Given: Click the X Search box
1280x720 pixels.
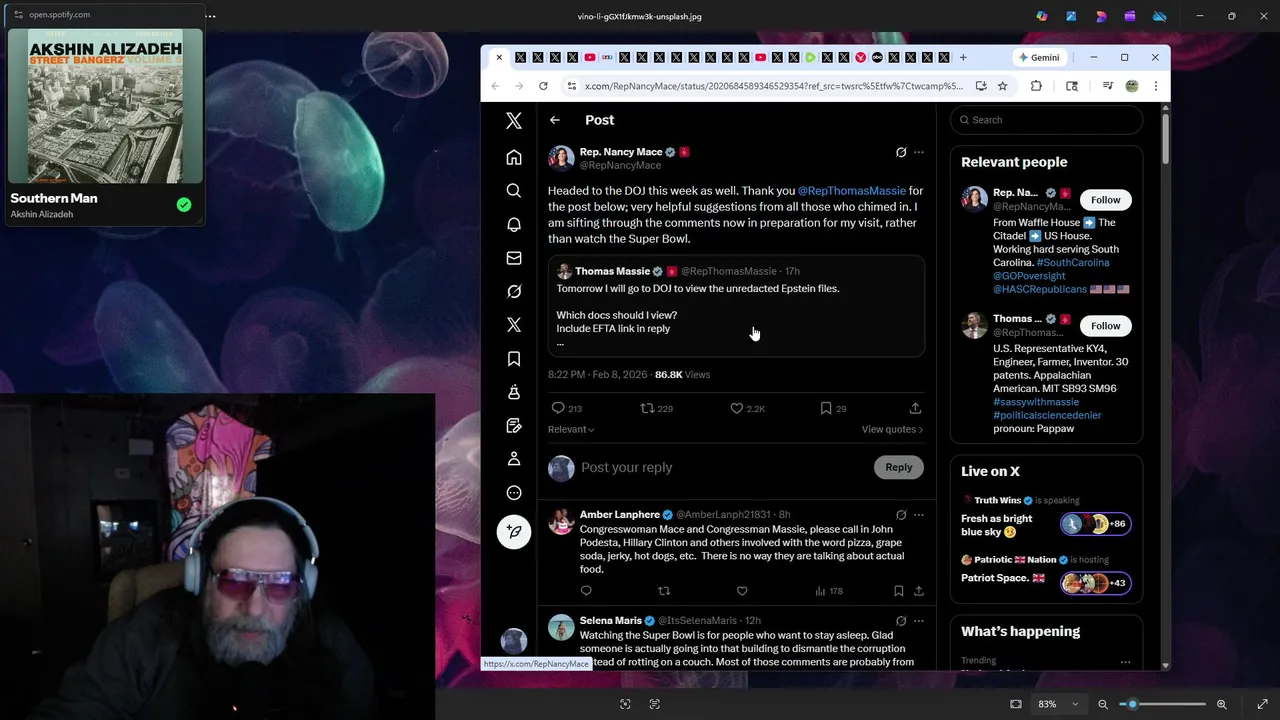Looking at the screenshot, I should point(1046,120).
